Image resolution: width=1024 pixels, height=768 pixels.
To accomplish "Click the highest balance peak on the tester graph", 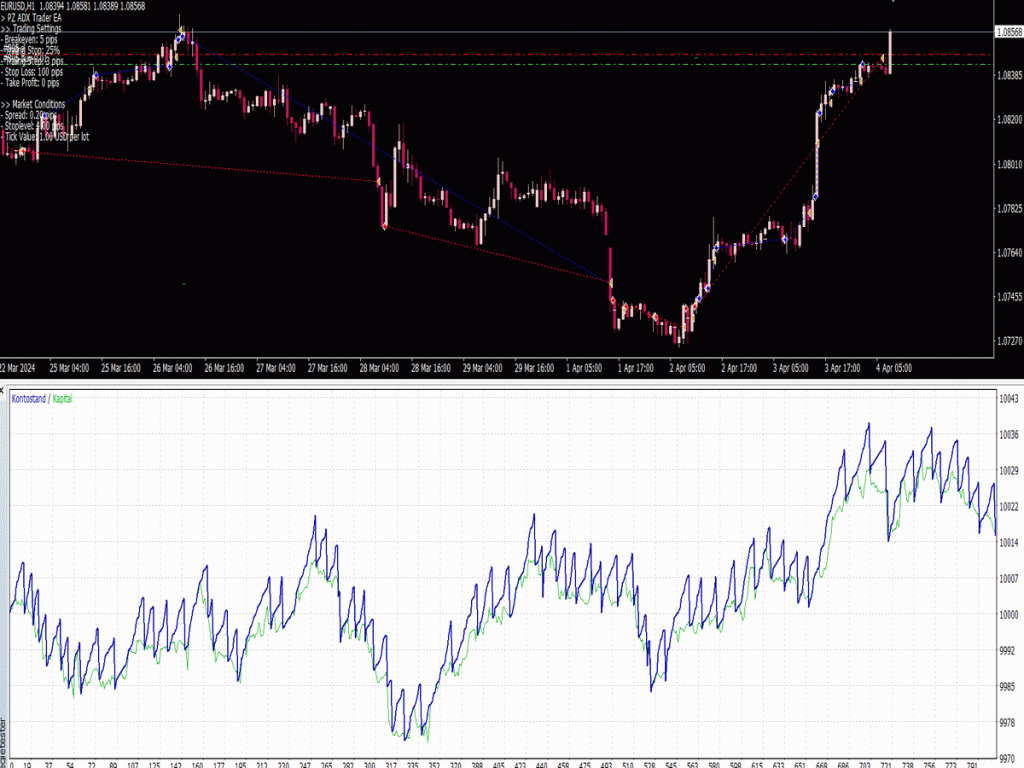I will (869, 423).
